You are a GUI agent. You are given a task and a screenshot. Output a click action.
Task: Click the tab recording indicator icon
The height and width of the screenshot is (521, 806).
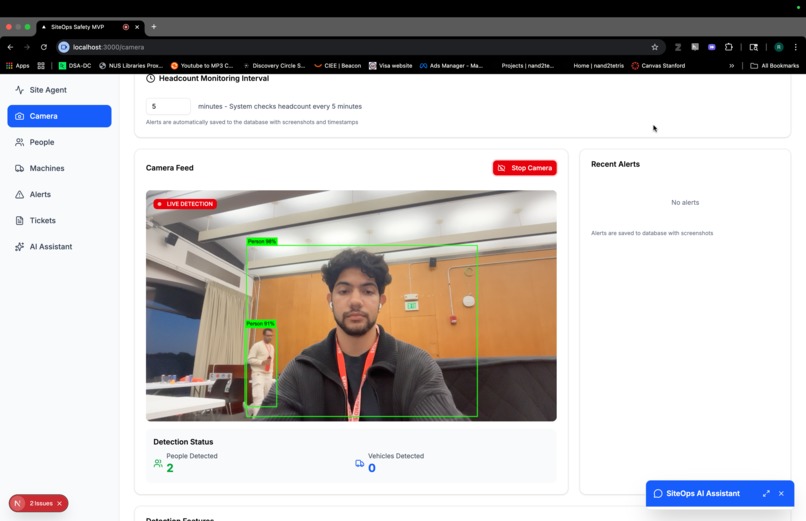click(x=125, y=27)
